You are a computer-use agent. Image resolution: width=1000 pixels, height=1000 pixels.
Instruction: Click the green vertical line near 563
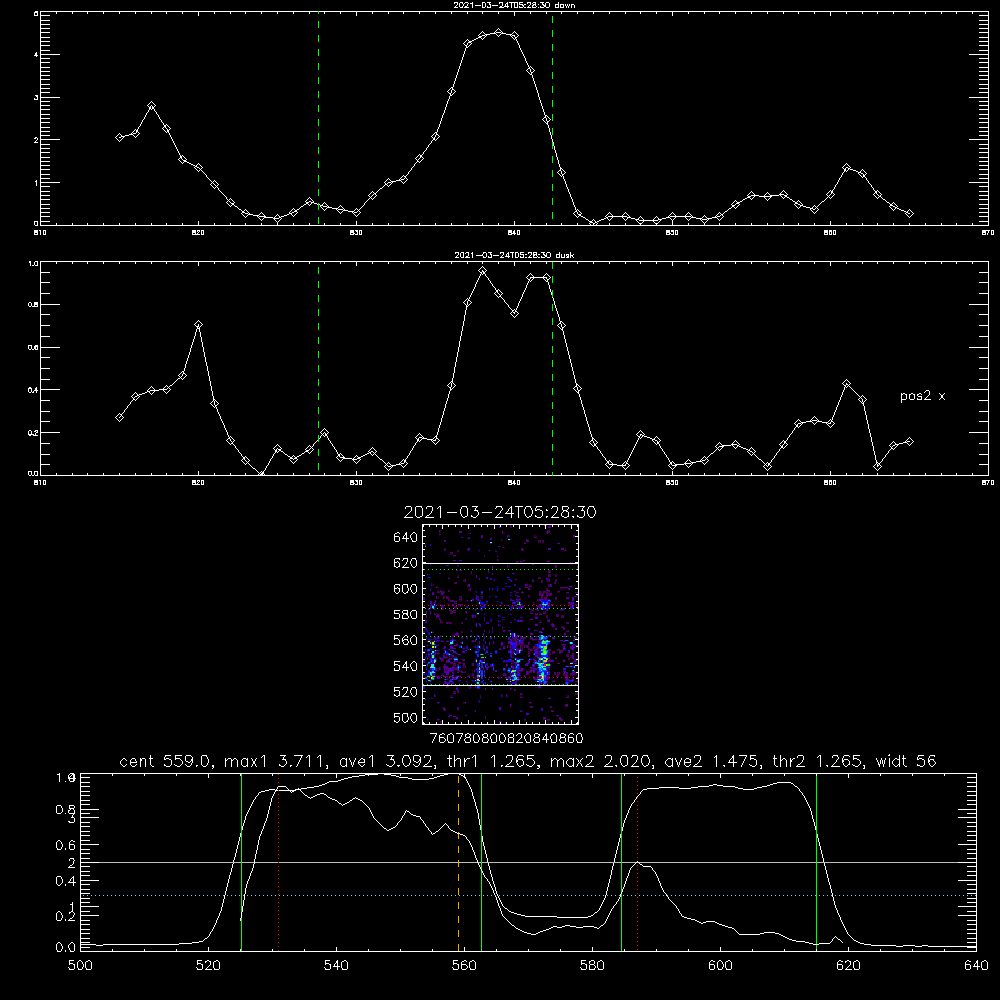tap(482, 862)
